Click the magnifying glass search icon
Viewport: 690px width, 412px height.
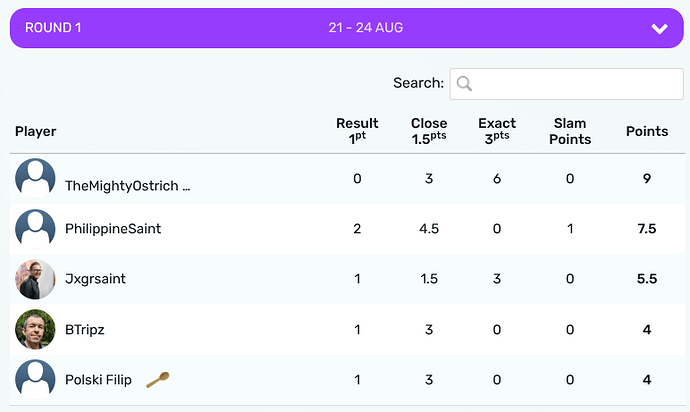point(464,83)
